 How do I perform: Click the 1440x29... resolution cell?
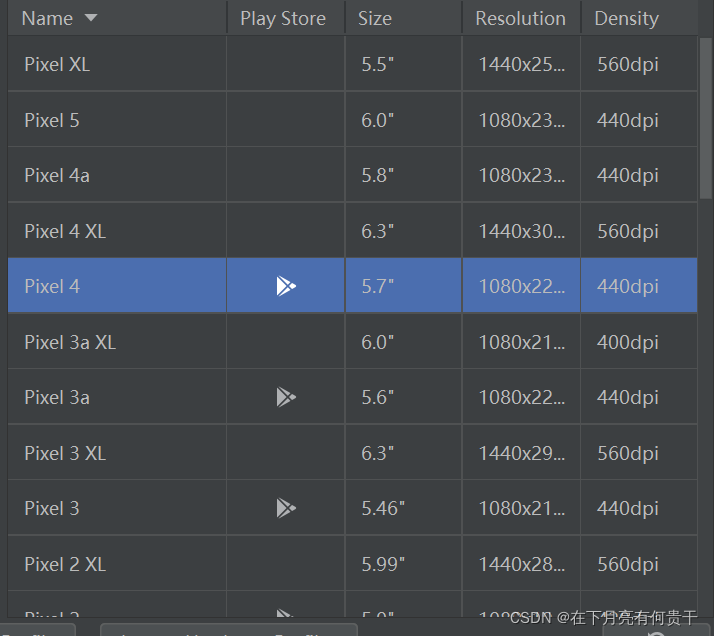pyautogui.click(x=521, y=453)
